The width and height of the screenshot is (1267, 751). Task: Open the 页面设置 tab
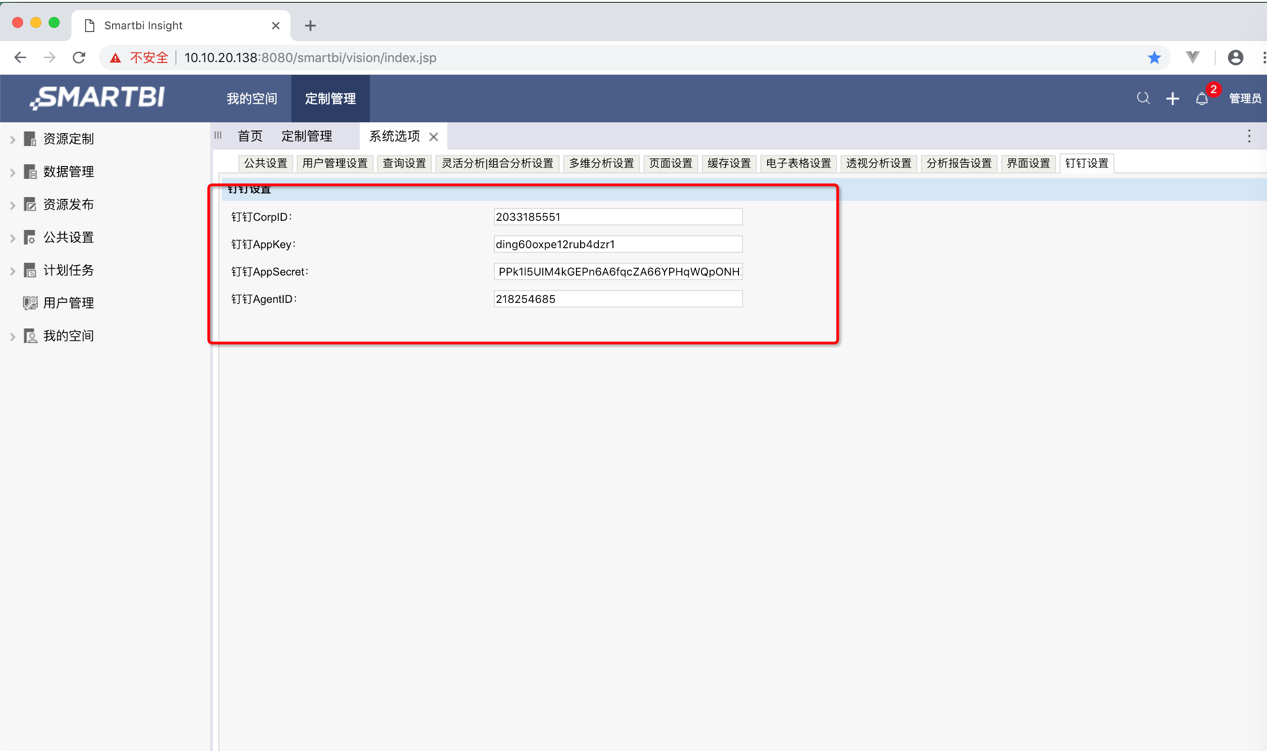point(670,163)
